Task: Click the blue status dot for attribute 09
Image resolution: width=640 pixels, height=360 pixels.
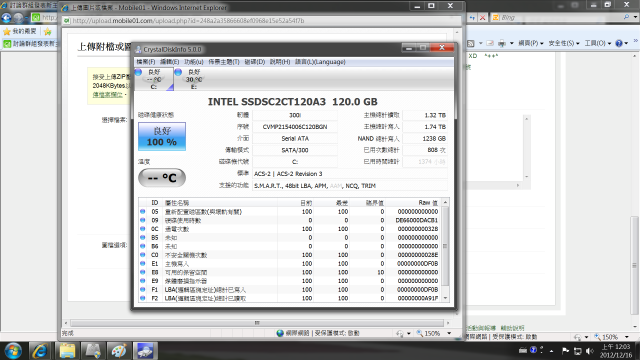Action: point(142,220)
